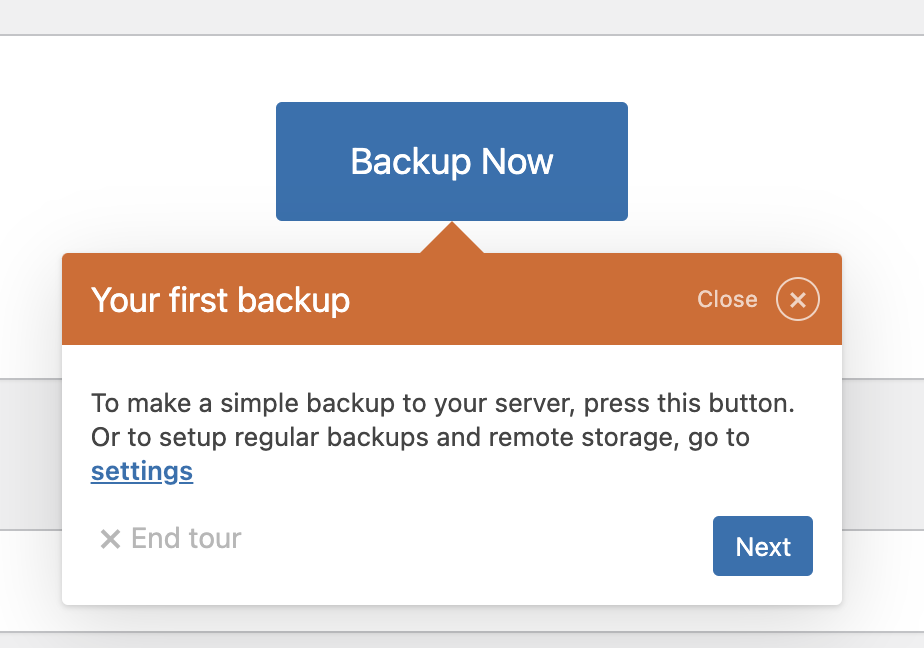
Task: Click the grey bar at the top edge
Action: (462, 17)
